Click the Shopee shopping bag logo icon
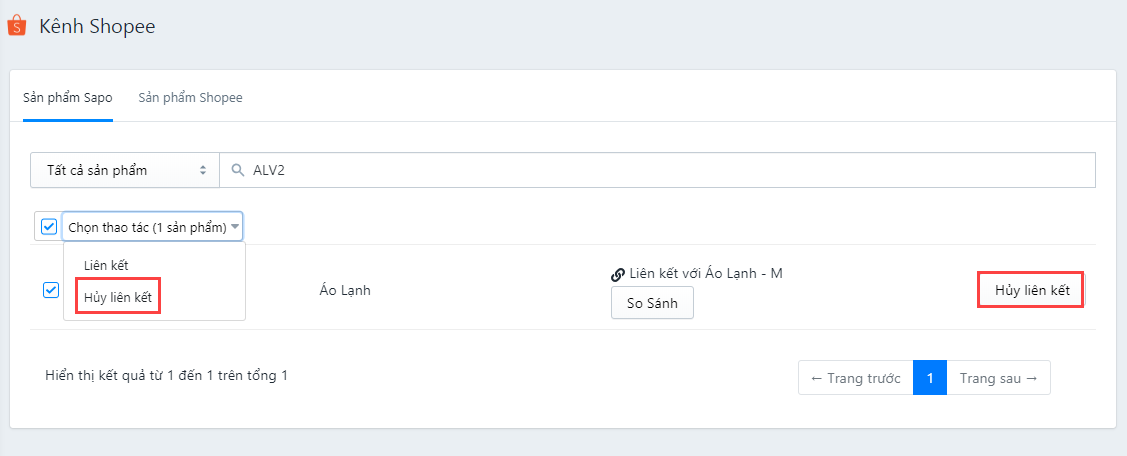1127x456 pixels. coord(16,26)
